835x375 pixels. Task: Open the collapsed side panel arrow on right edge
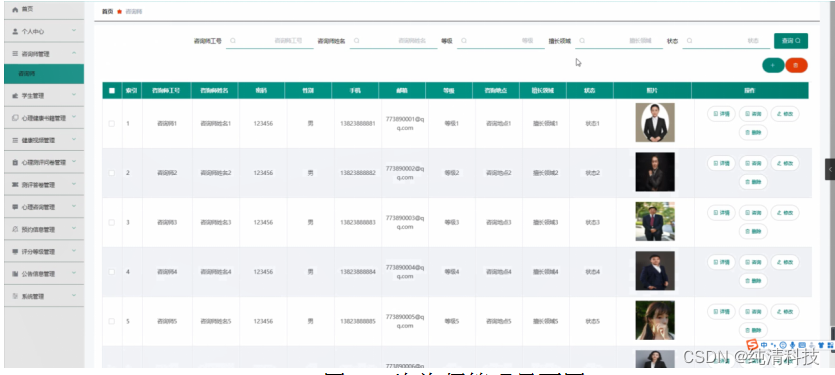coord(830,169)
